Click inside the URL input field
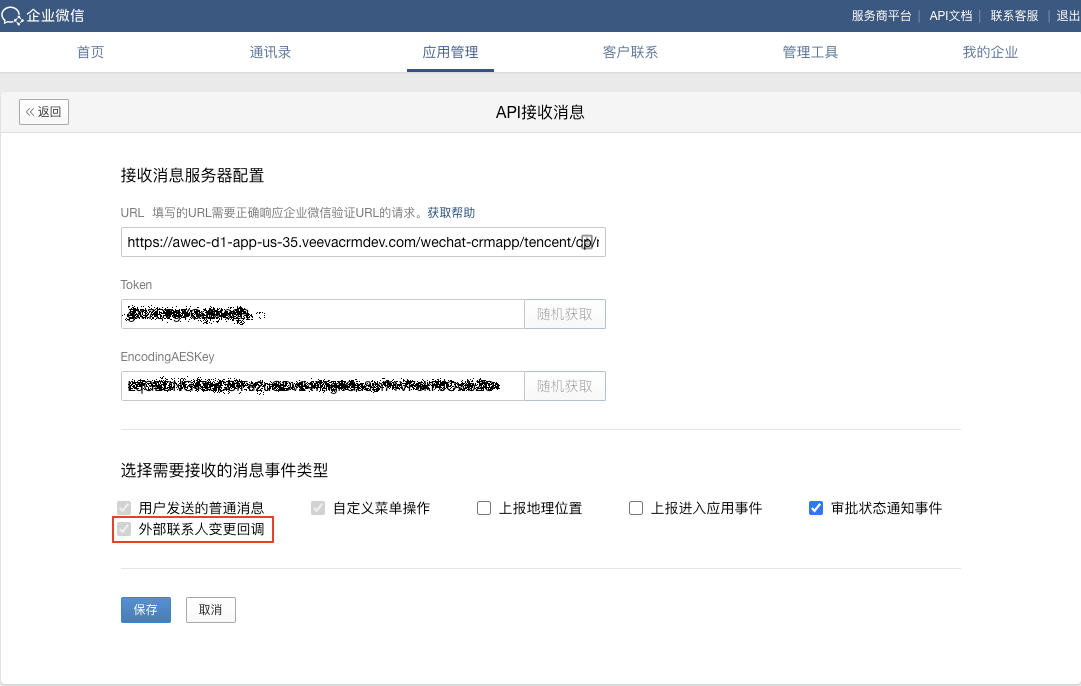This screenshot has height=686, width=1081. click(350, 242)
